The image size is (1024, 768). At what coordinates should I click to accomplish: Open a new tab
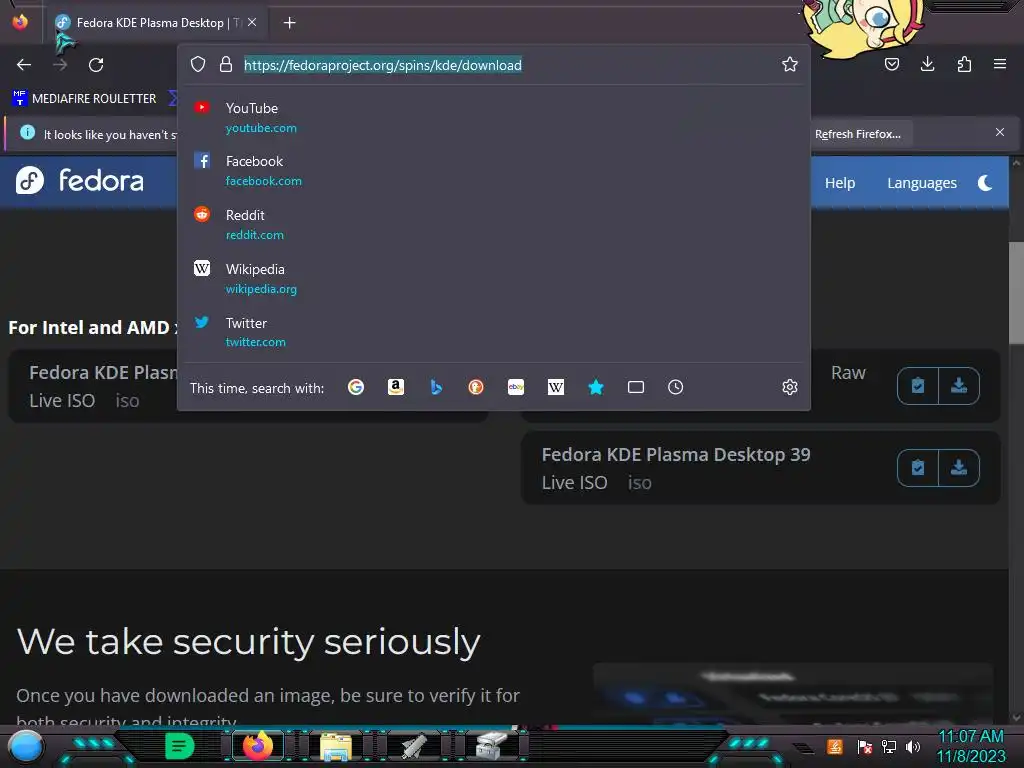(289, 23)
